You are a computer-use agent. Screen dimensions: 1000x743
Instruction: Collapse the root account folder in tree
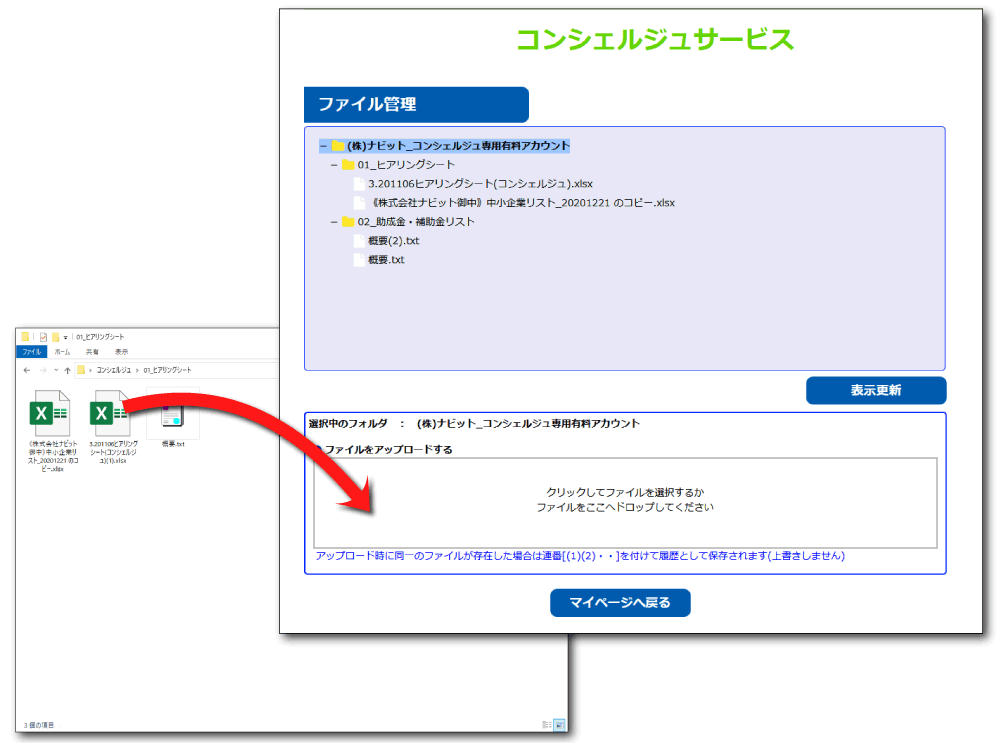point(323,146)
